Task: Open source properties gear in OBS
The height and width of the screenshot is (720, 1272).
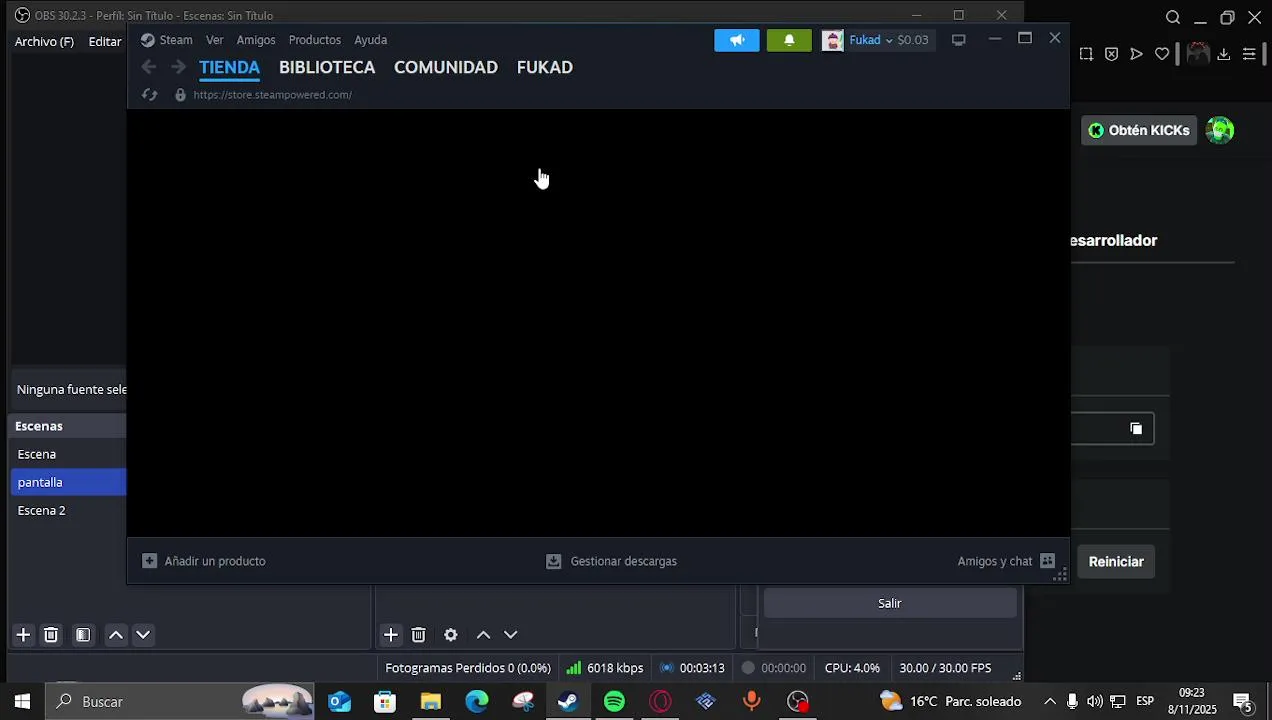Action: [451, 635]
